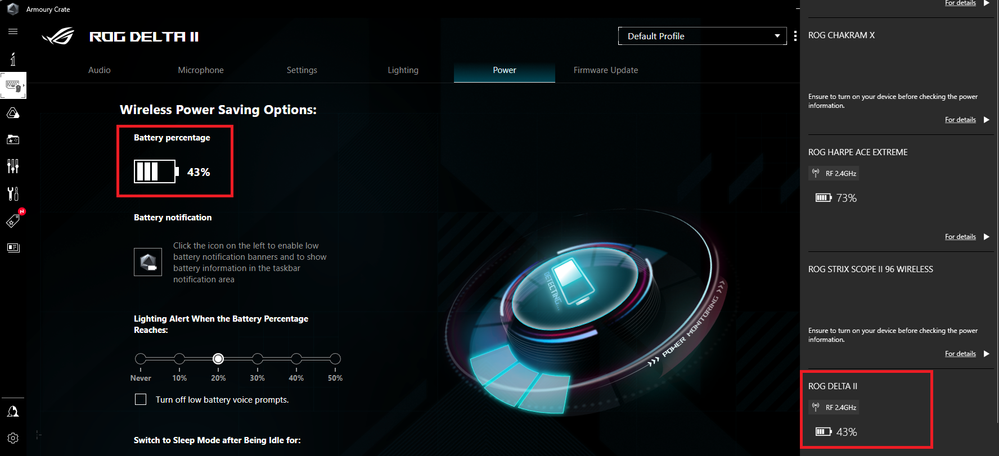Image resolution: width=999 pixels, height=456 pixels.
Task: Open the Default Profile dropdown
Action: pos(703,36)
